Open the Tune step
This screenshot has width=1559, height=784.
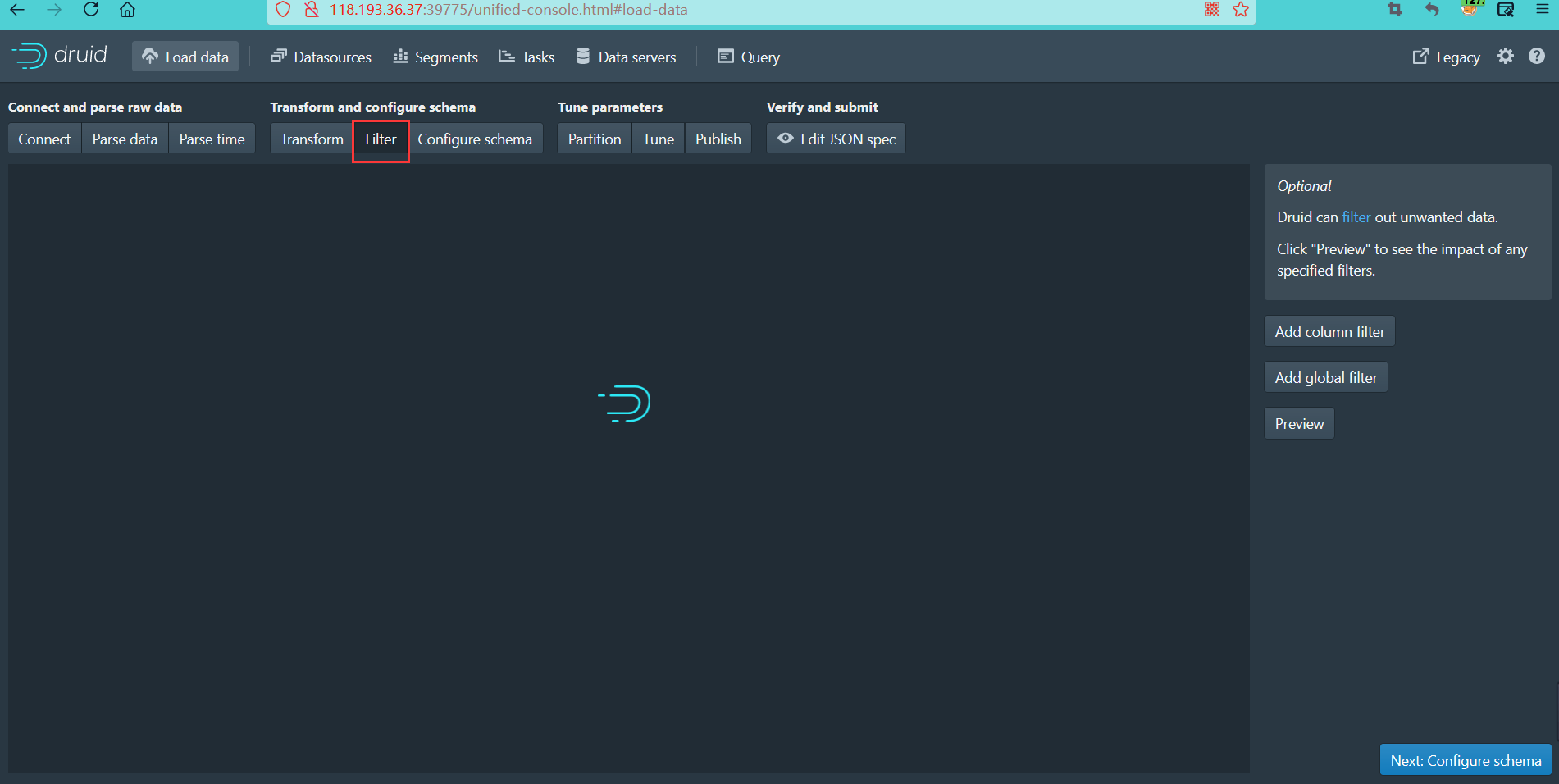[x=659, y=139]
